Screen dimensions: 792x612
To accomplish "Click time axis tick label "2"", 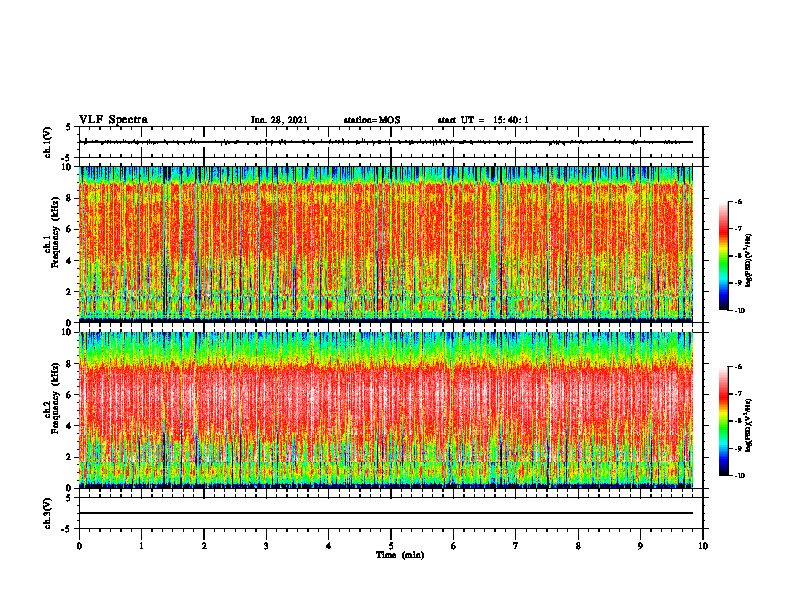I will click(x=204, y=546).
